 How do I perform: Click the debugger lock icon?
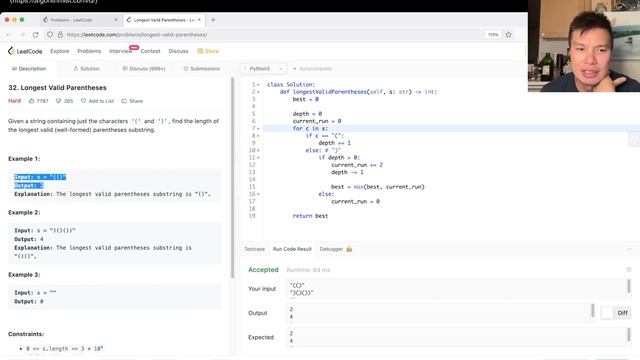point(349,249)
